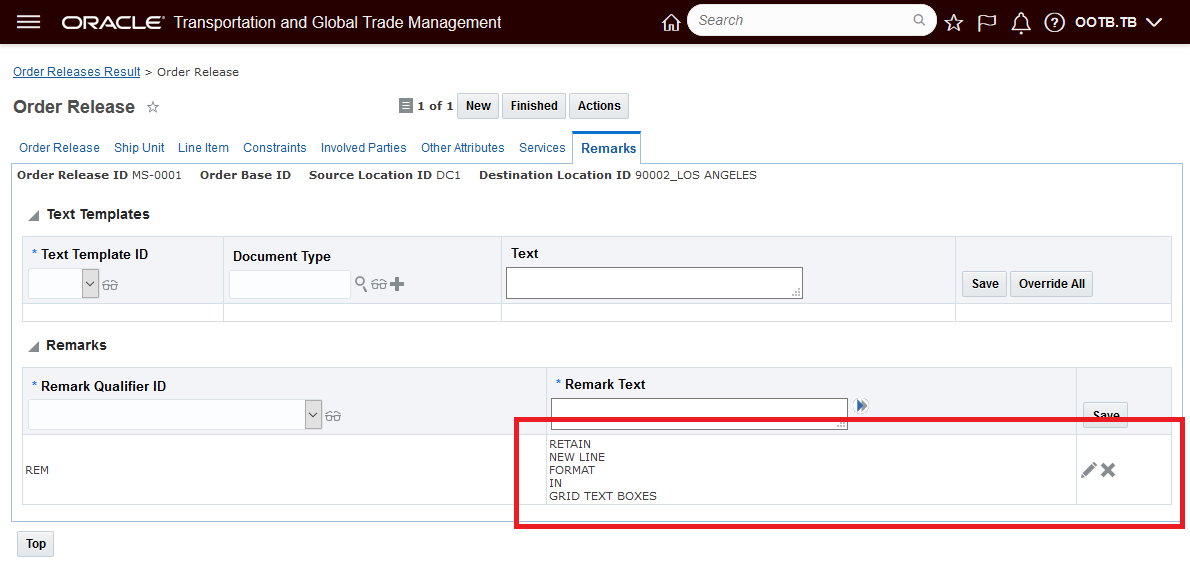Viewport: 1190px width, 569px height.
Task: Go to the Home page icon
Action: point(671,23)
